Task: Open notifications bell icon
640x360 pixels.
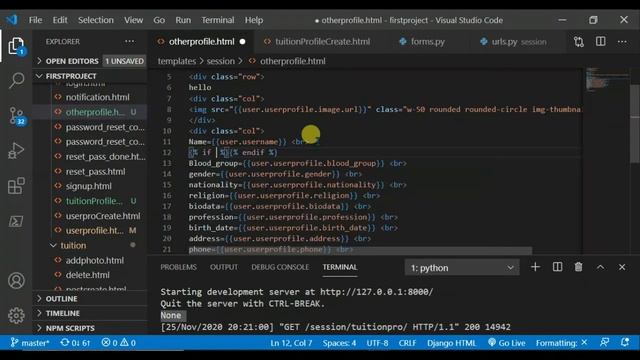Action: coord(625,343)
